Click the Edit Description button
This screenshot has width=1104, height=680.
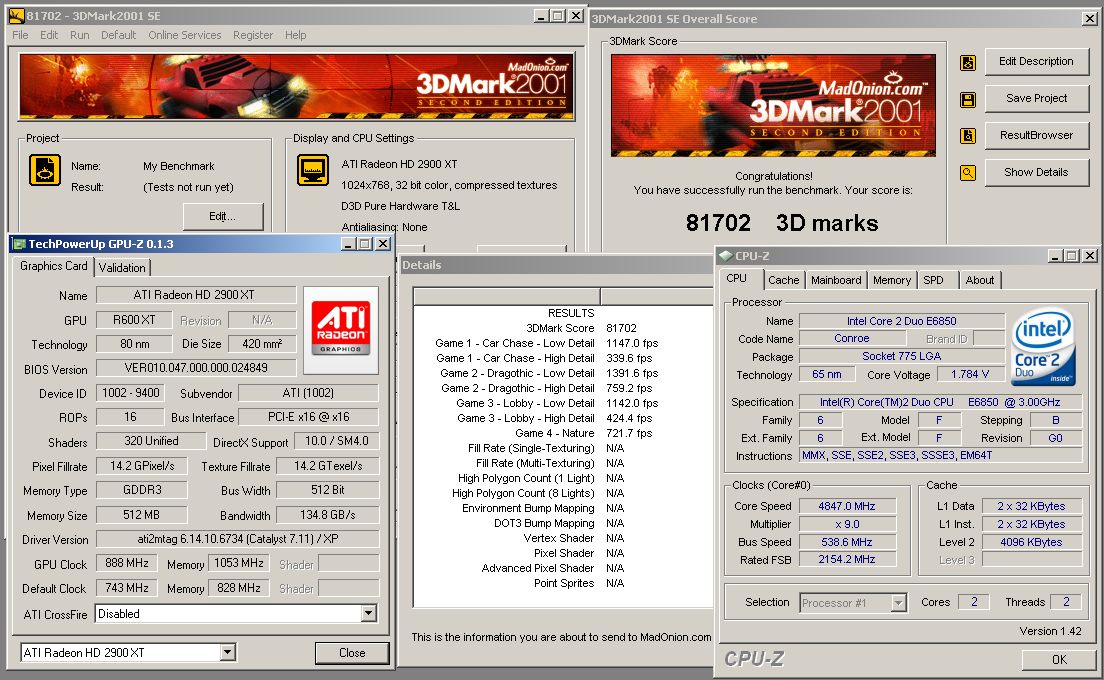coord(1036,61)
